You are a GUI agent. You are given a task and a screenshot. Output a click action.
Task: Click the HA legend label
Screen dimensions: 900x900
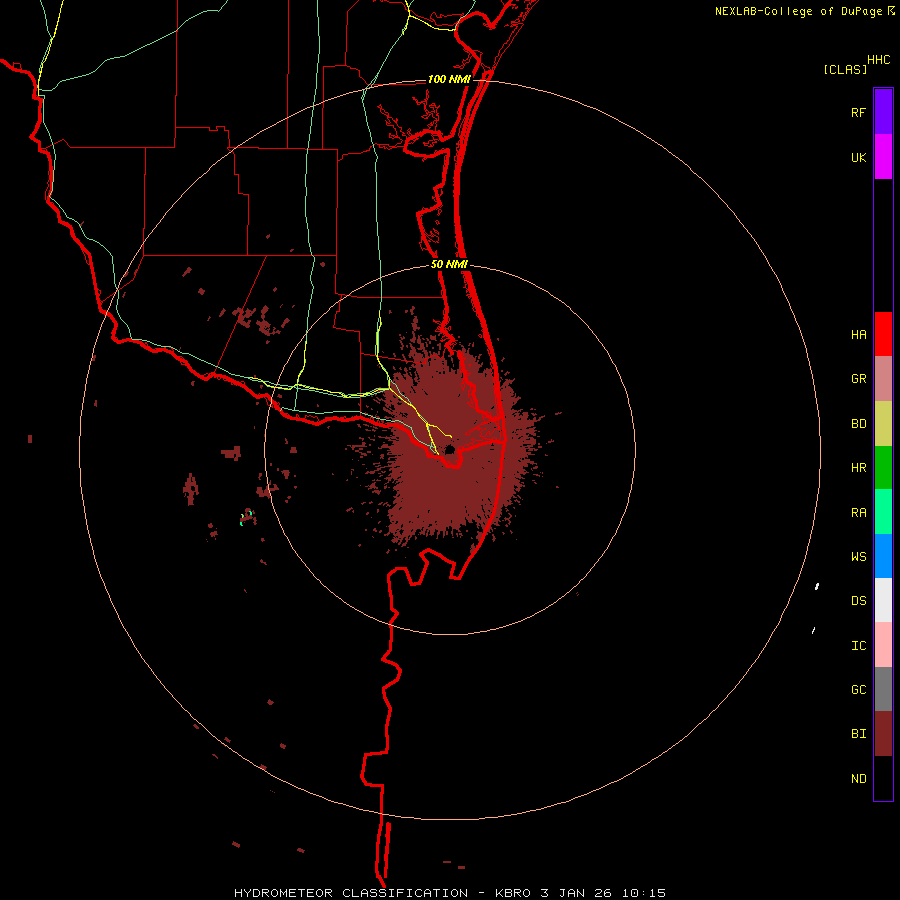(858, 335)
